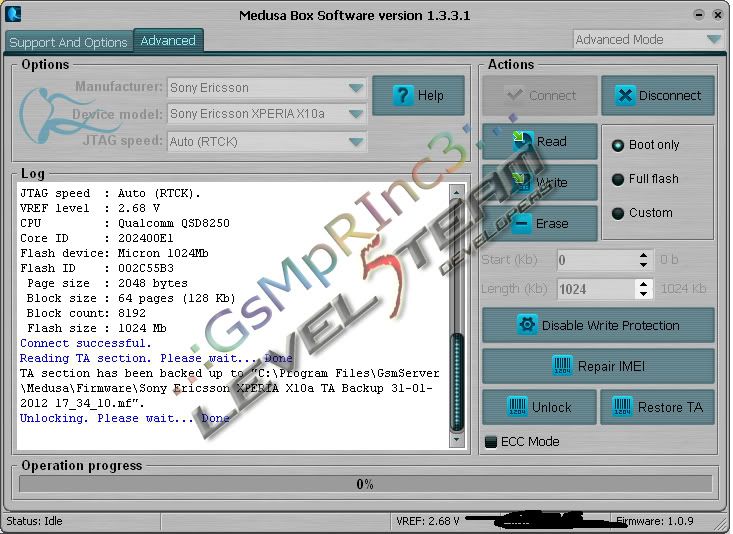Click the X icon on Disconnect button

click(625, 95)
